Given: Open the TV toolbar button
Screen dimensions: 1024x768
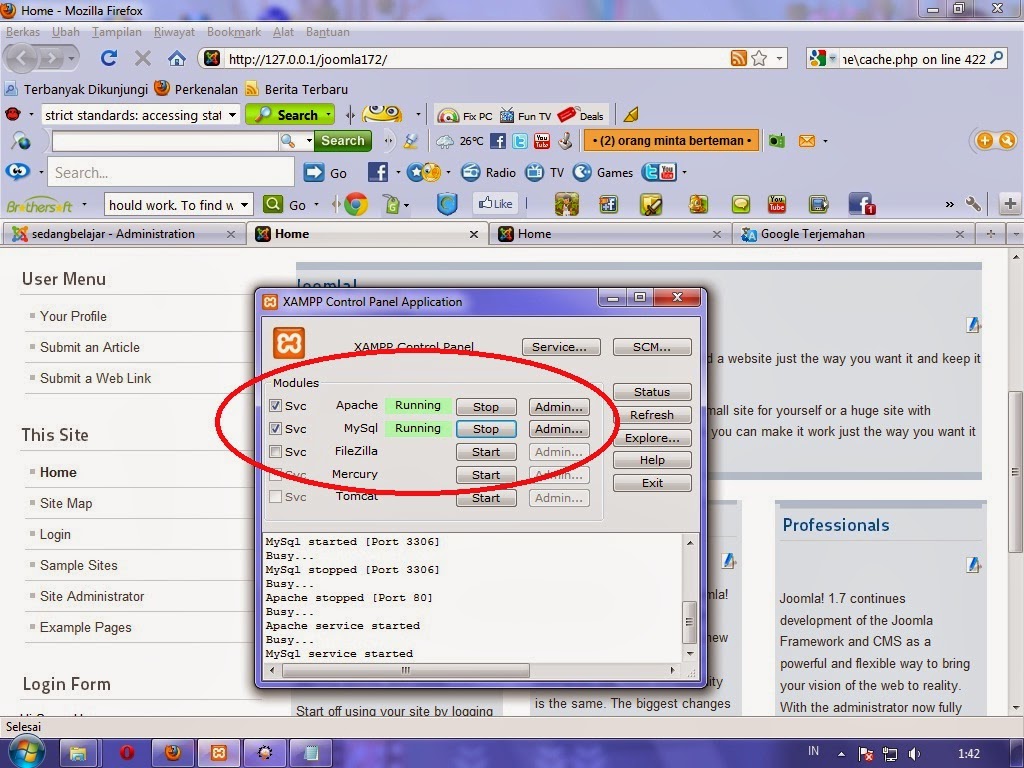Looking at the screenshot, I should [x=545, y=172].
